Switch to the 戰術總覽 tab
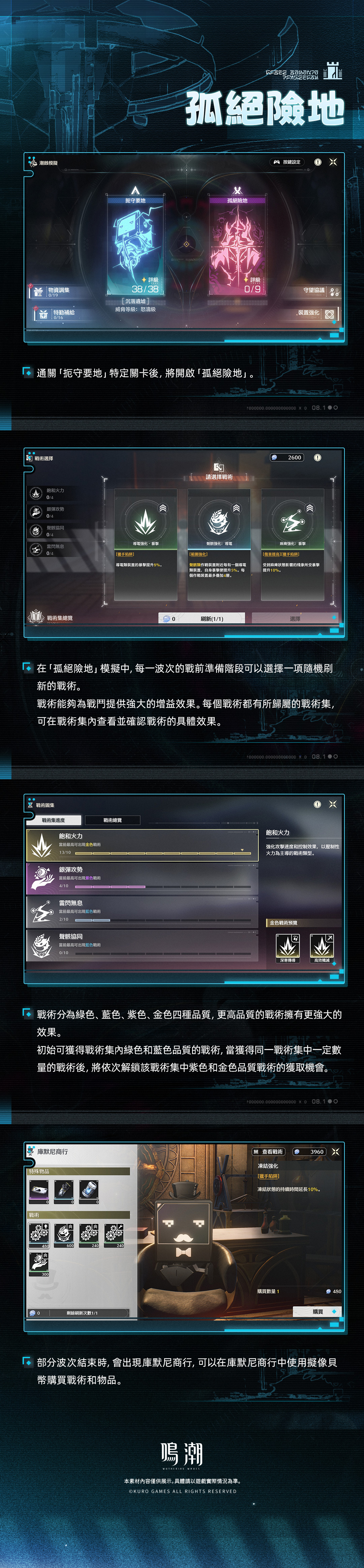 (x=113, y=820)
